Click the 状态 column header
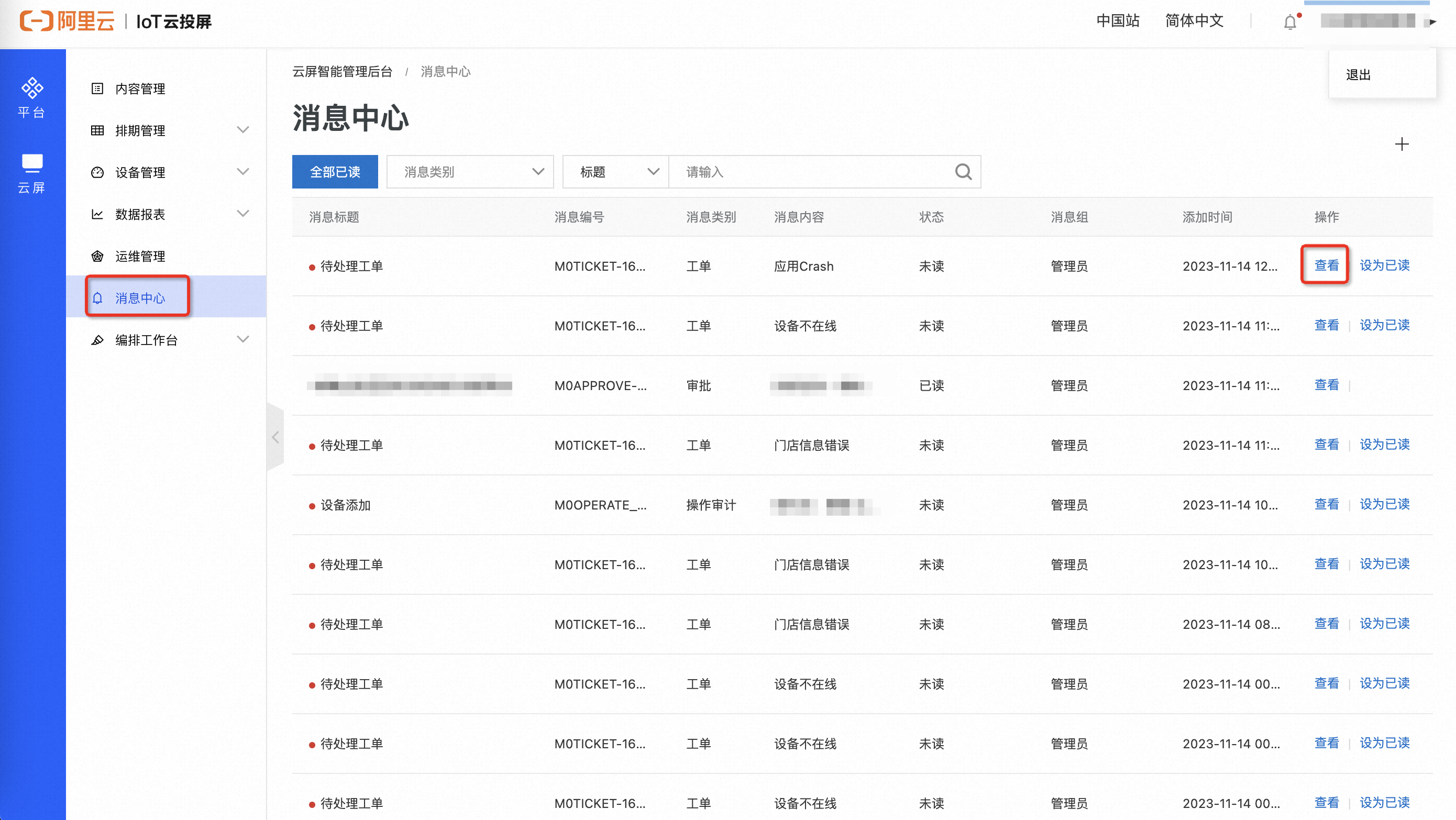Image resolution: width=1456 pixels, height=820 pixels. [931, 217]
